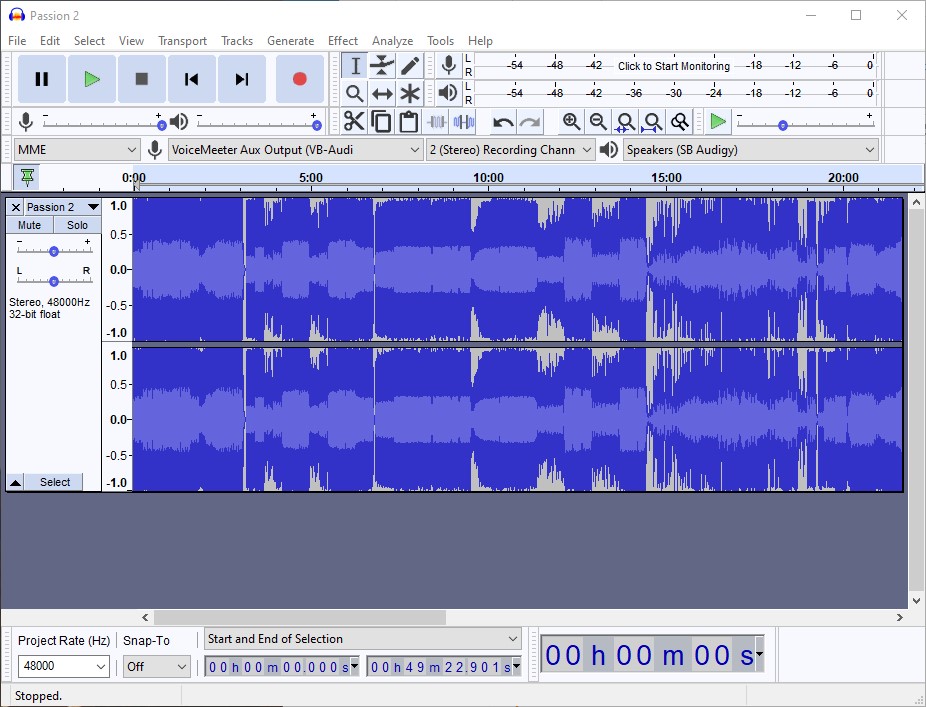
Task: Click the Silence audio selection icon
Action: coord(464,122)
